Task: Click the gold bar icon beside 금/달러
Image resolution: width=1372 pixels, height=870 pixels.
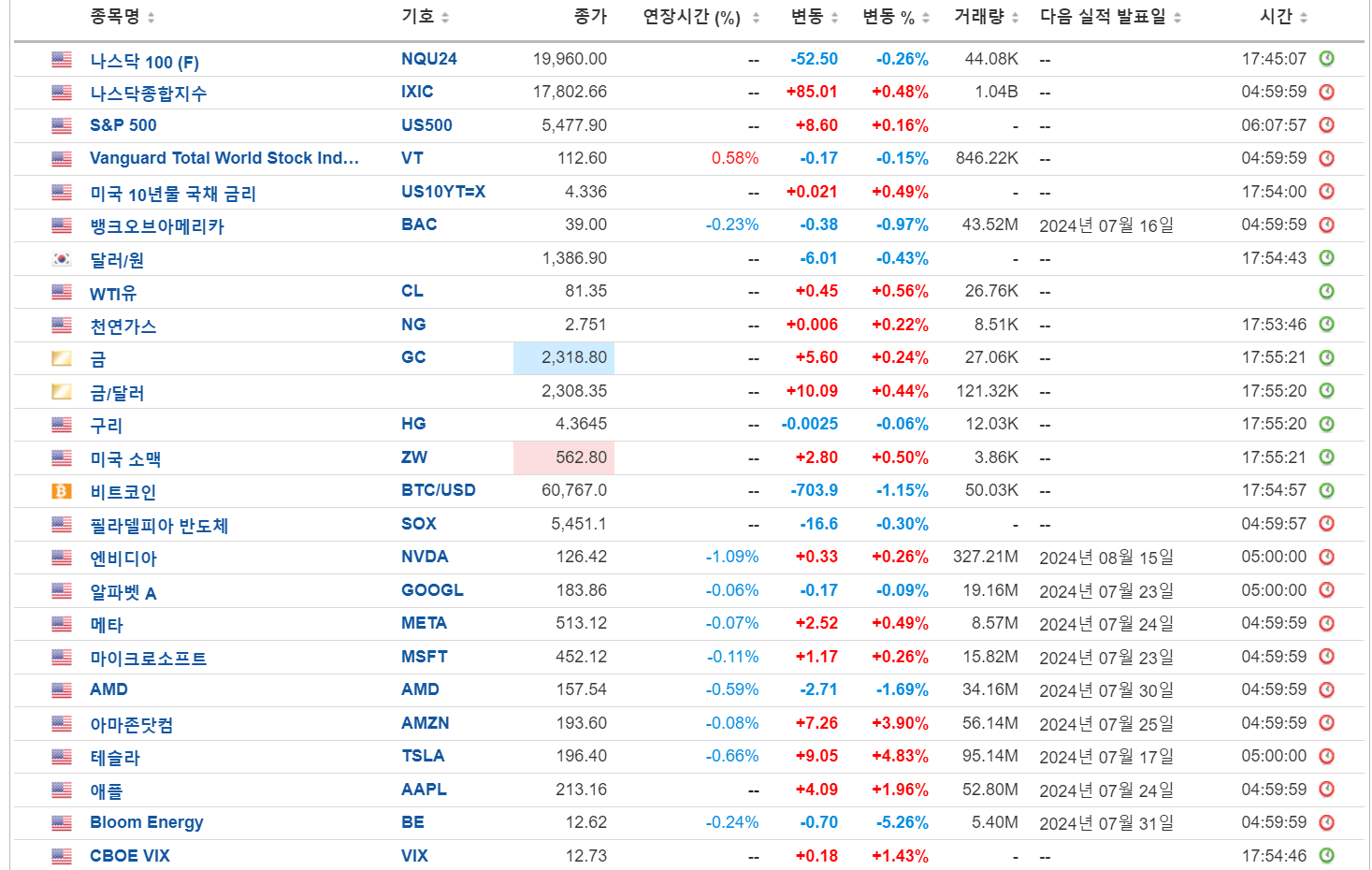Action: [62, 391]
